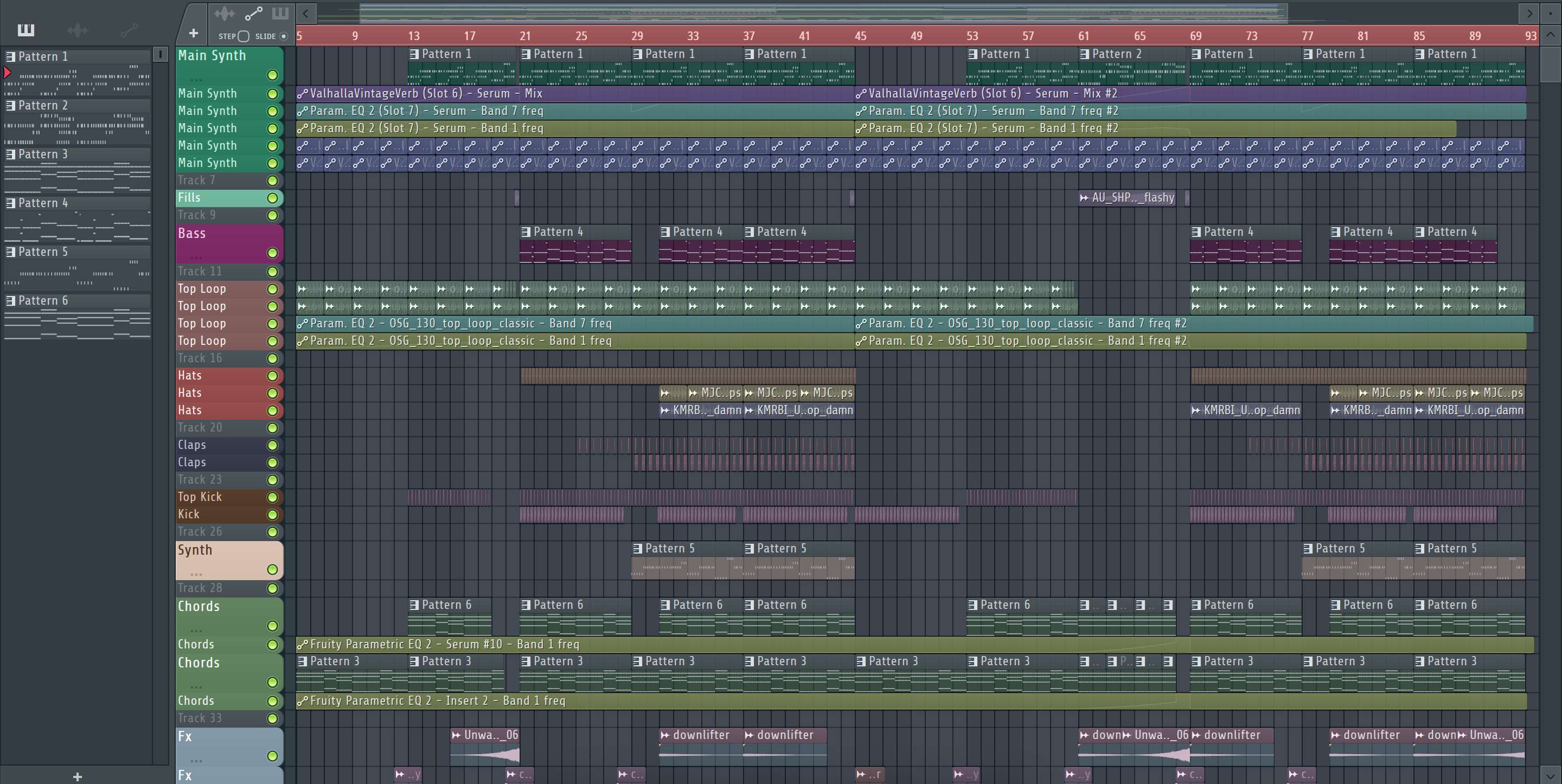Select the Top Kick track header
The width and height of the screenshot is (1562, 784).
point(229,497)
